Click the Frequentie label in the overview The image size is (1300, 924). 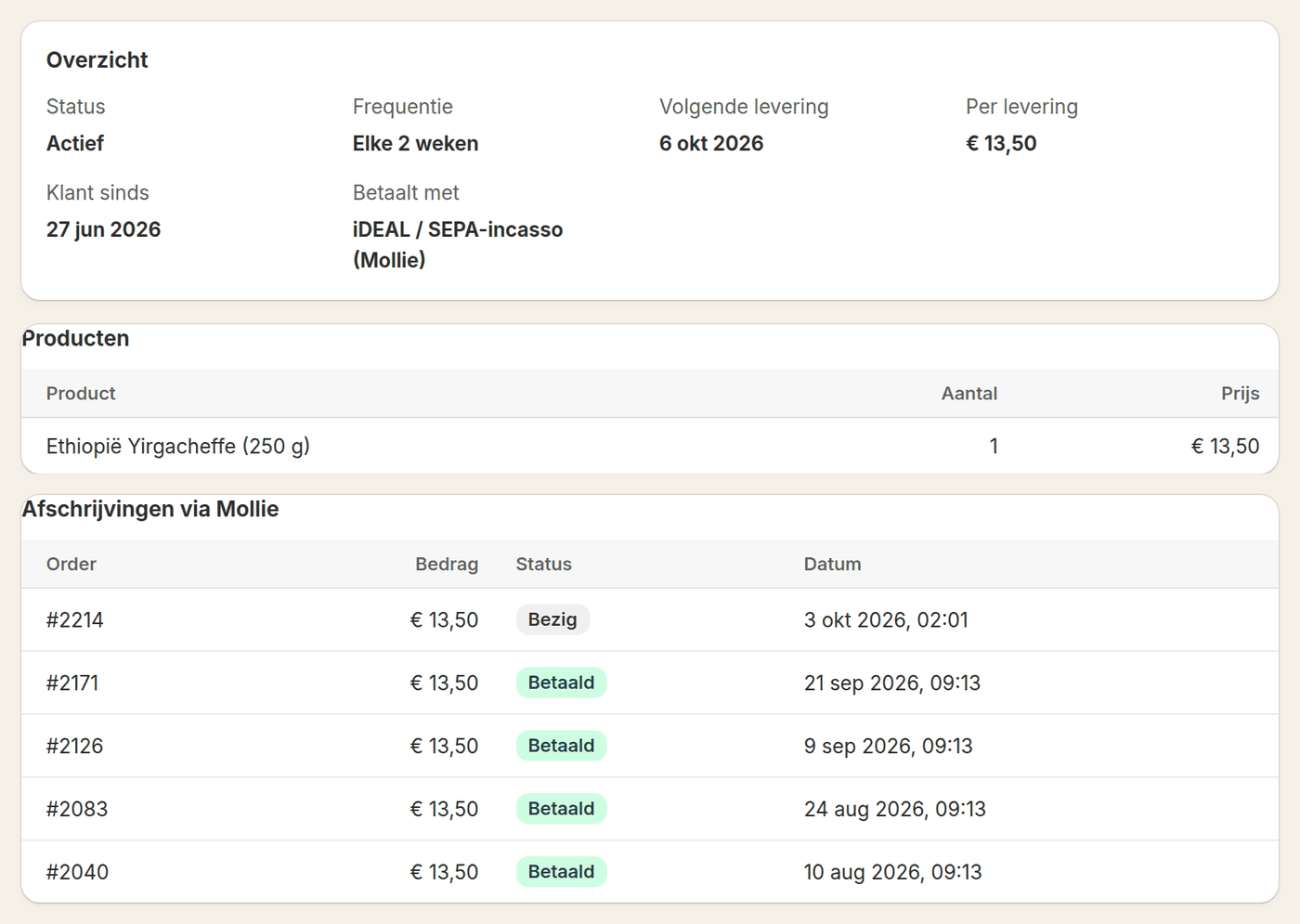pyautogui.click(x=402, y=107)
